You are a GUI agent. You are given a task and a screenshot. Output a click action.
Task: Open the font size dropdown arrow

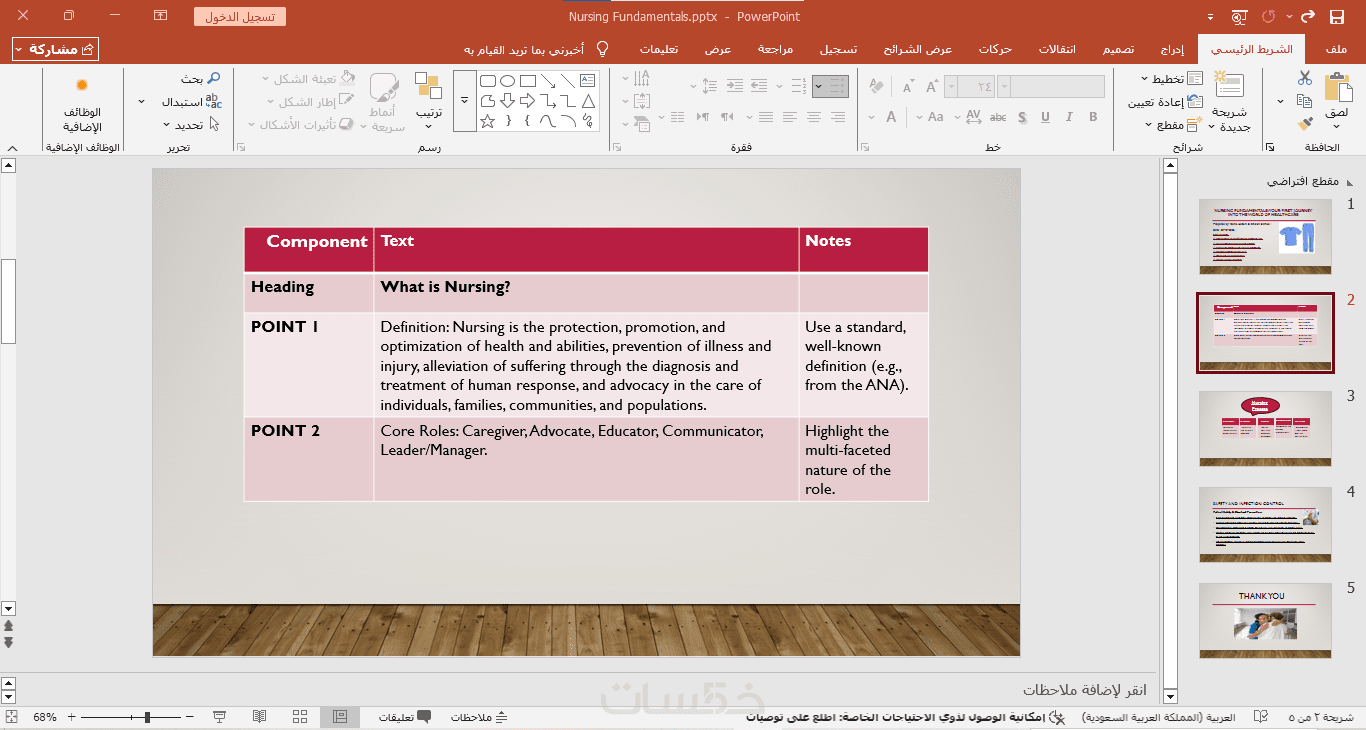click(x=950, y=86)
